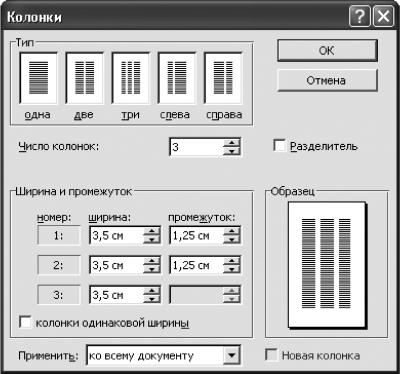Click the help question mark icon
Image resolution: width=400 pixels, height=374 pixels.
point(360,16)
